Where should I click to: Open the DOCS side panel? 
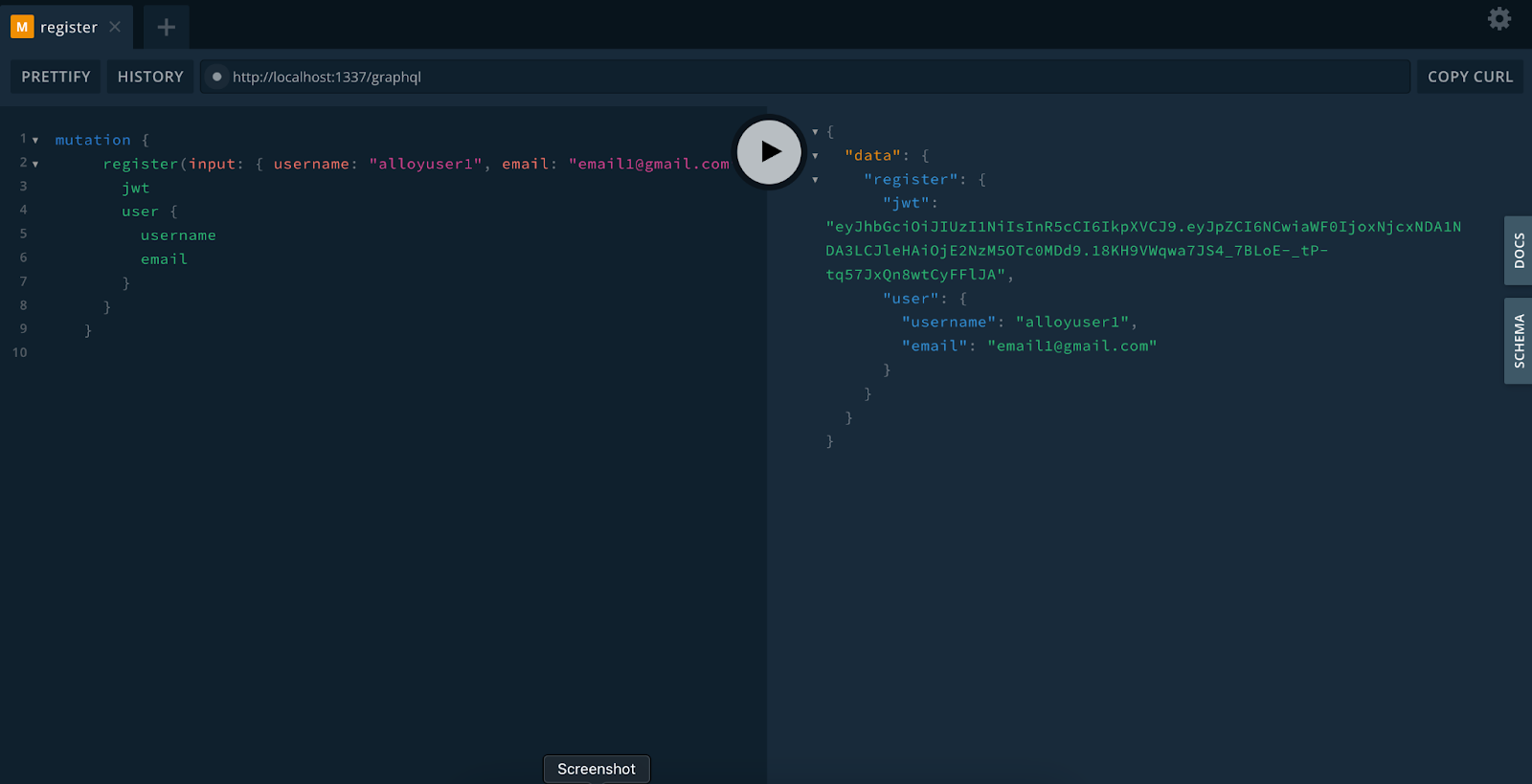pyautogui.click(x=1519, y=251)
